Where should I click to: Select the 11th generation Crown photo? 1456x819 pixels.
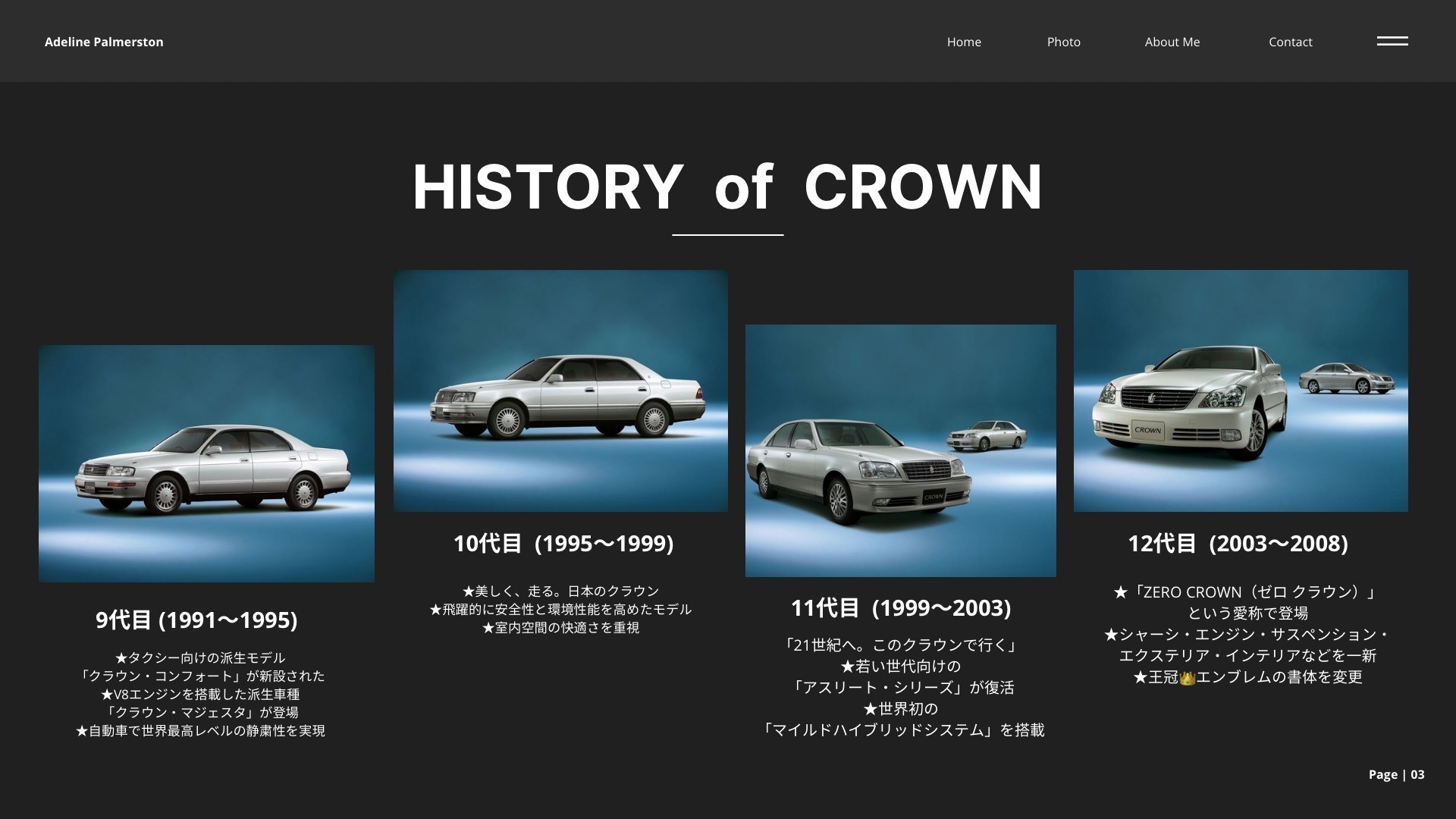[x=900, y=450]
